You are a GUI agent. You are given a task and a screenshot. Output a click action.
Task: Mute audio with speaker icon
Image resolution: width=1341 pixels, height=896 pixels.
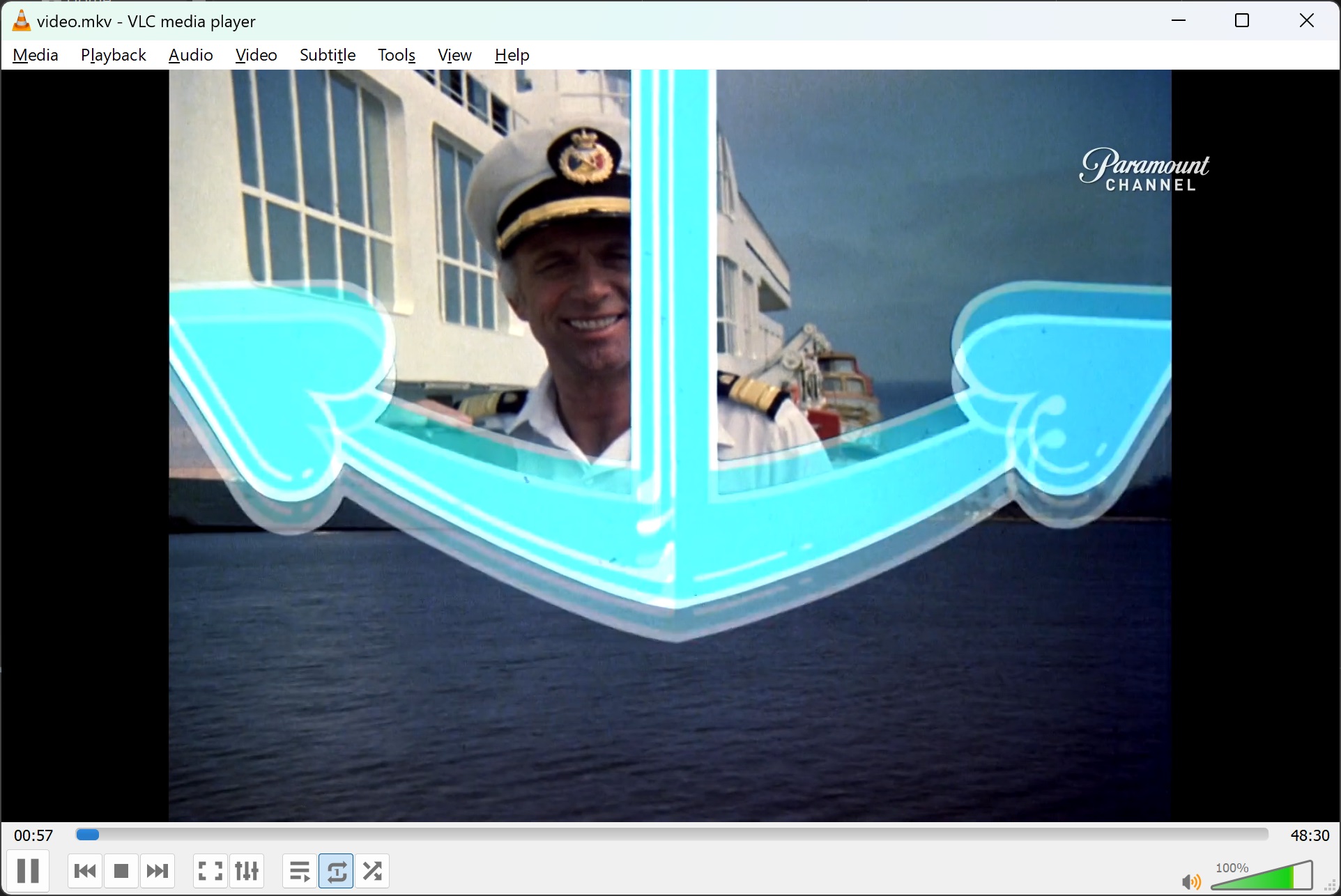coord(1191,882)
